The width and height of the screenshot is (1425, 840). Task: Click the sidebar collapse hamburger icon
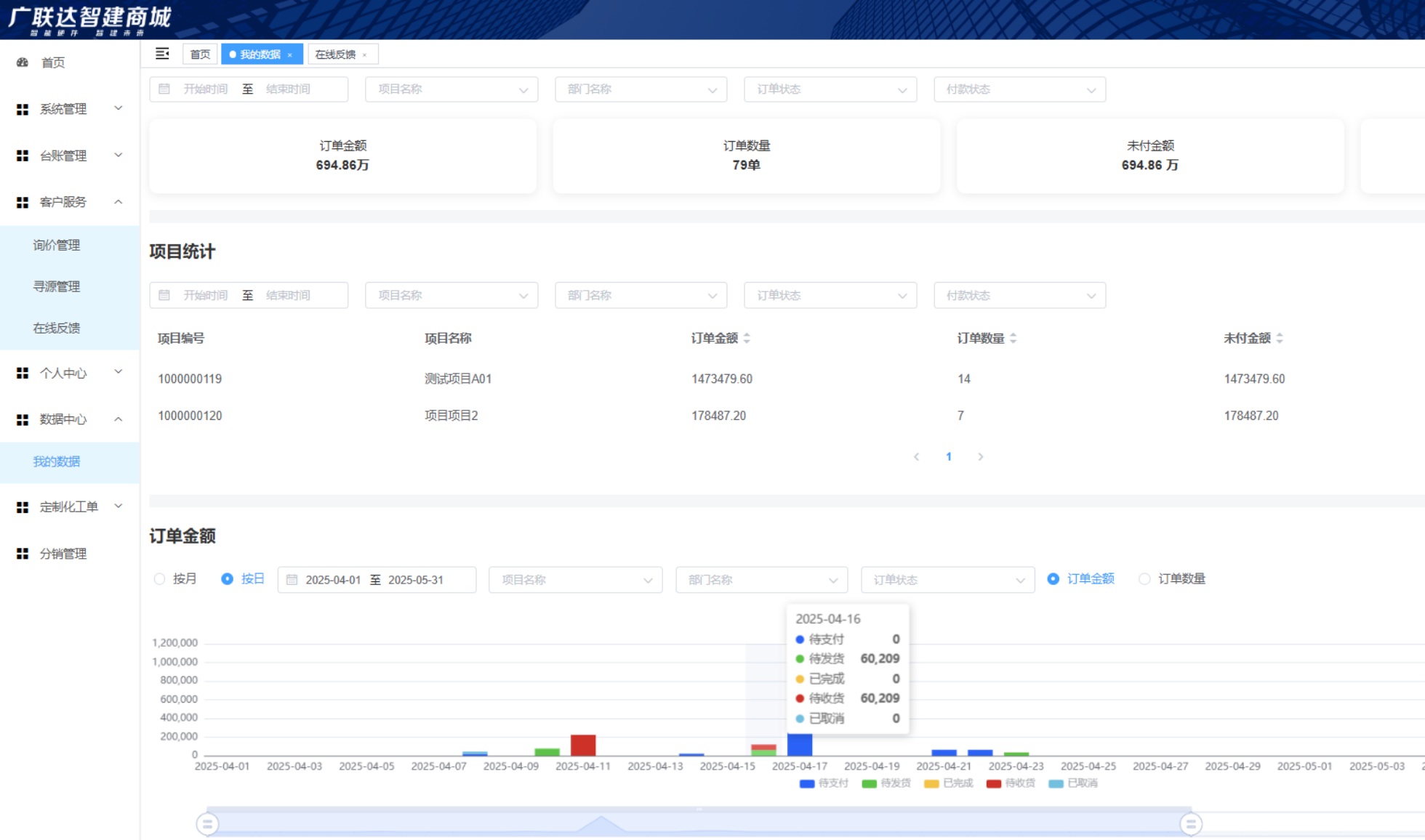(x=162, y=54)
